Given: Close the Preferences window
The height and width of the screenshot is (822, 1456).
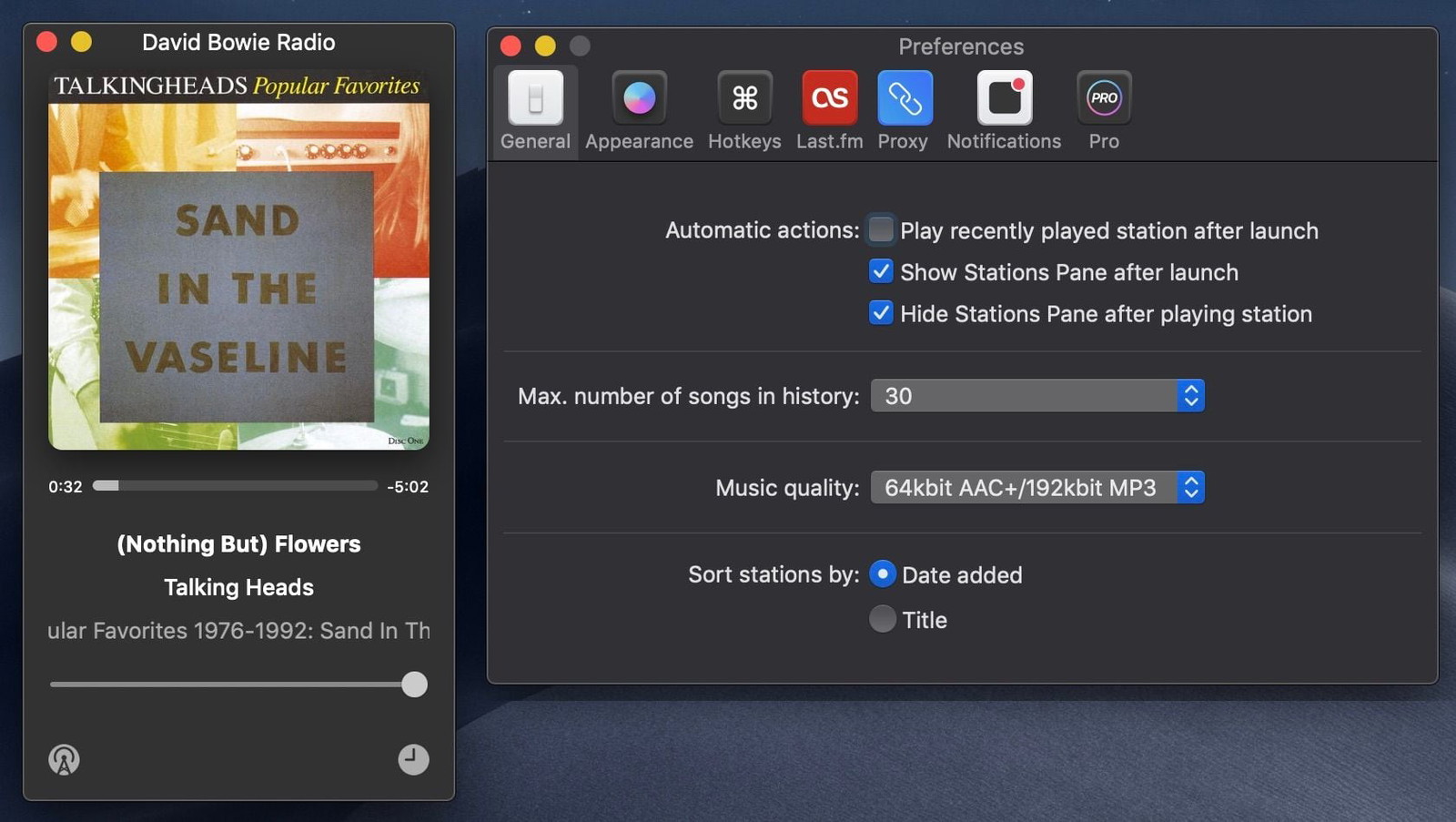Looking at the screenshot, I should (x=511, y=46).
